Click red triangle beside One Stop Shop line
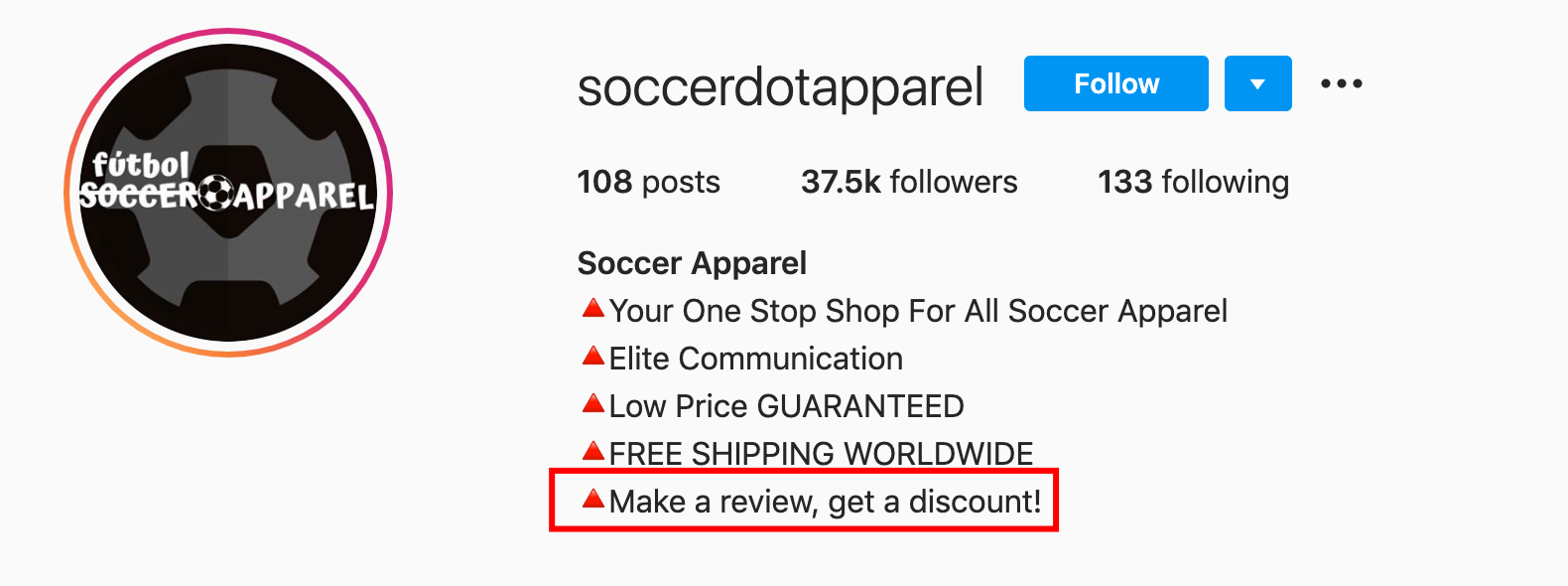Viewport: 1568px width, 586px height. tap(593, 308)
